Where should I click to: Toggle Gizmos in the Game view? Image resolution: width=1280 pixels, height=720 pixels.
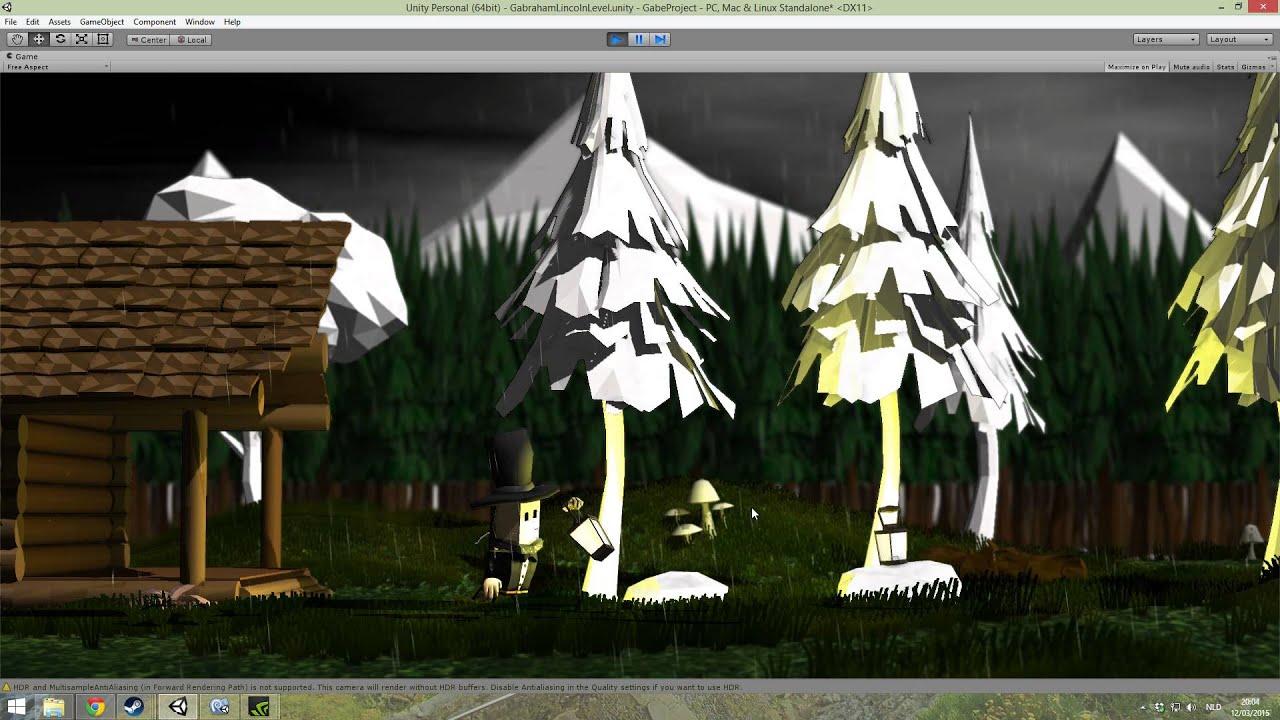(1252, 67)
